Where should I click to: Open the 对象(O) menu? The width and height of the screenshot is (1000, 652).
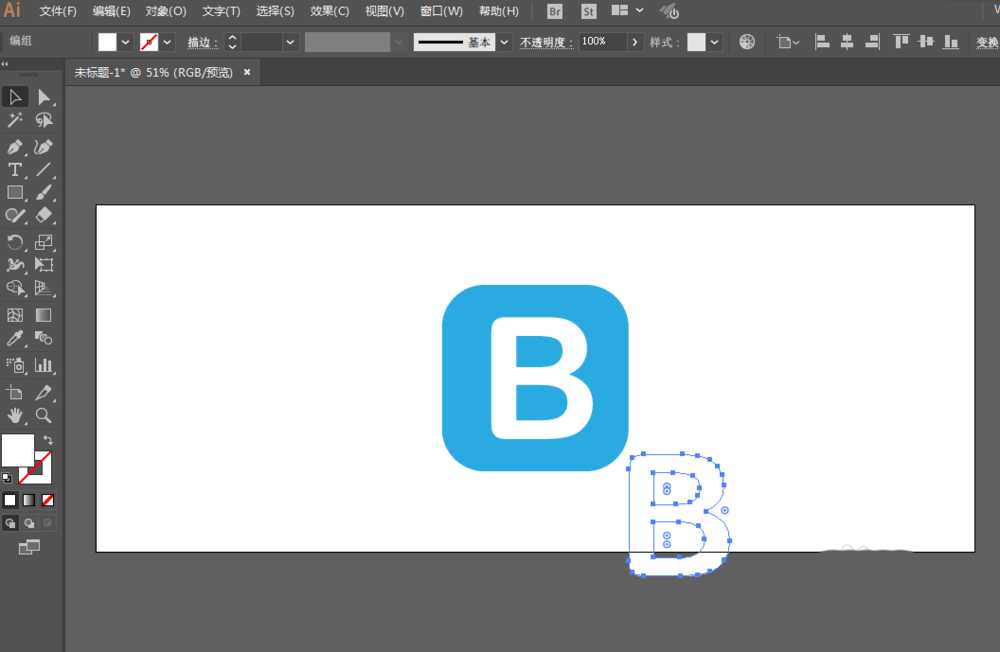click(166, 11)
